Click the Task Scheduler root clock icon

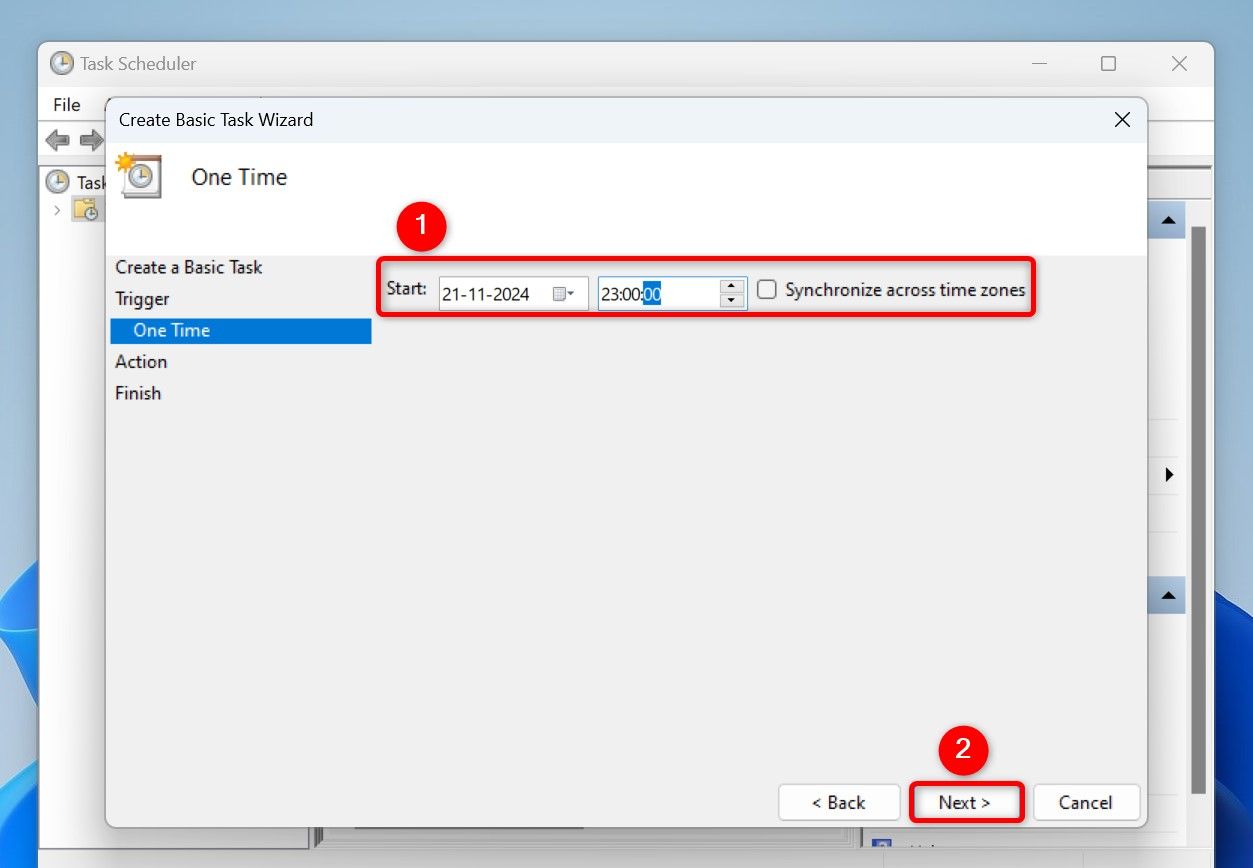tap(58, 182)
